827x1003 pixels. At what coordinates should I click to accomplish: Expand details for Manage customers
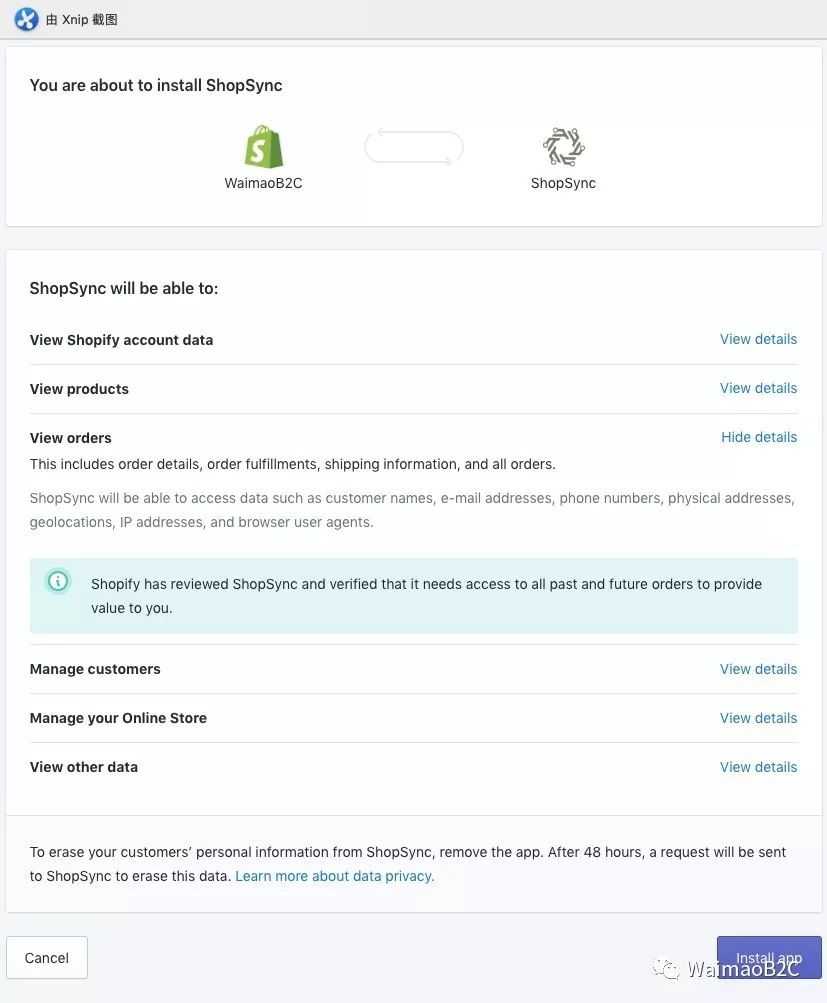(x=758, y=669)
